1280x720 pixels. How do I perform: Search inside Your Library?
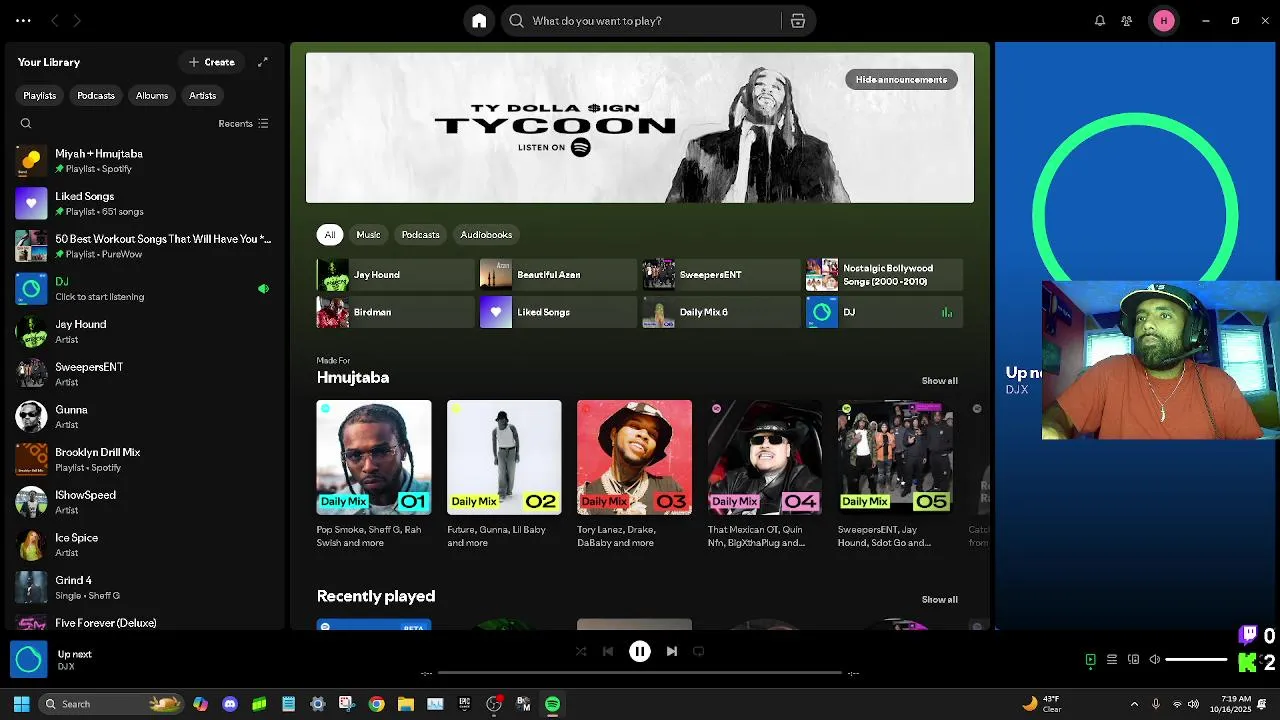pos(26,124)
